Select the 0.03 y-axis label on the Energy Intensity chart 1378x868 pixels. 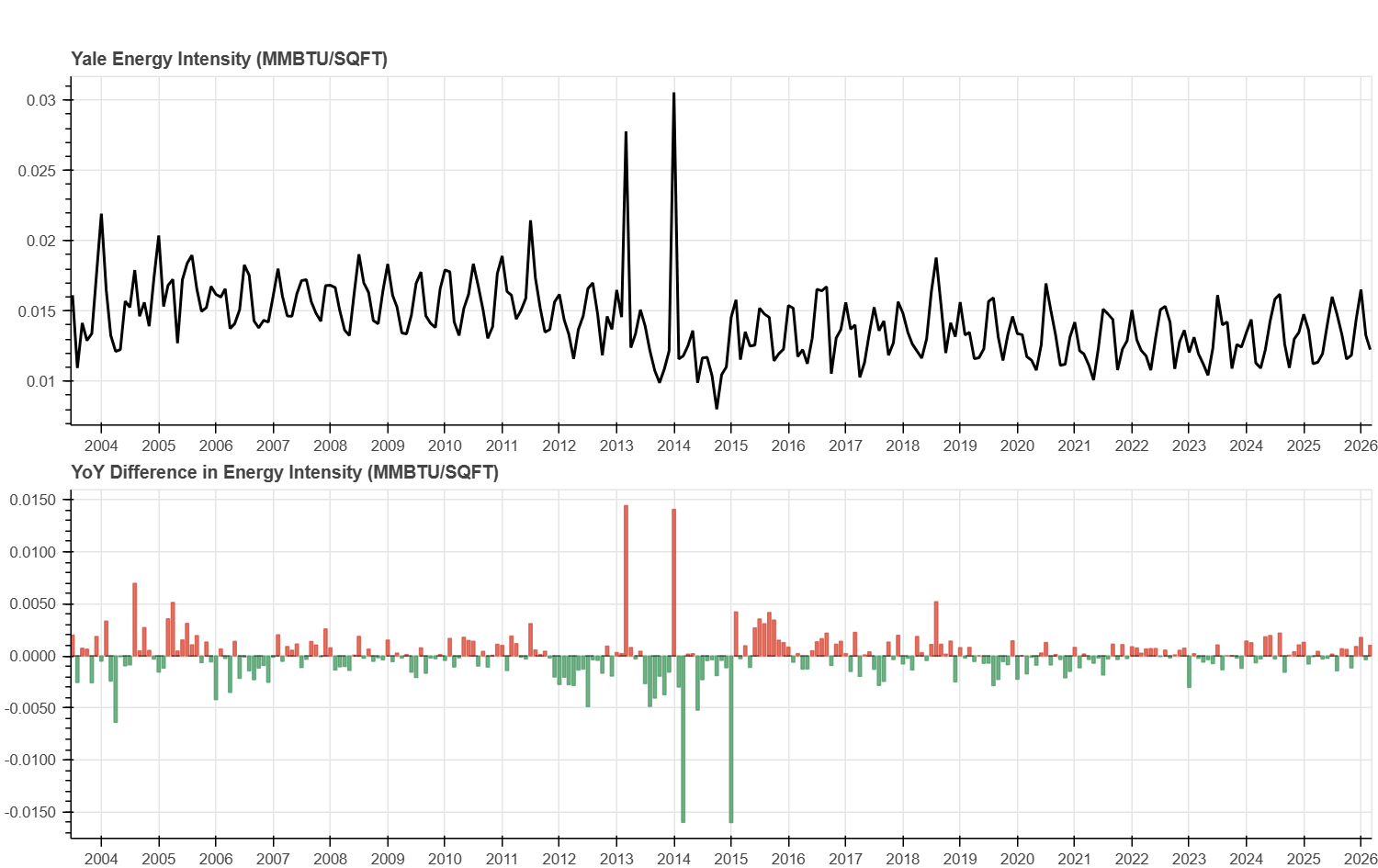[x=41, y=100]
